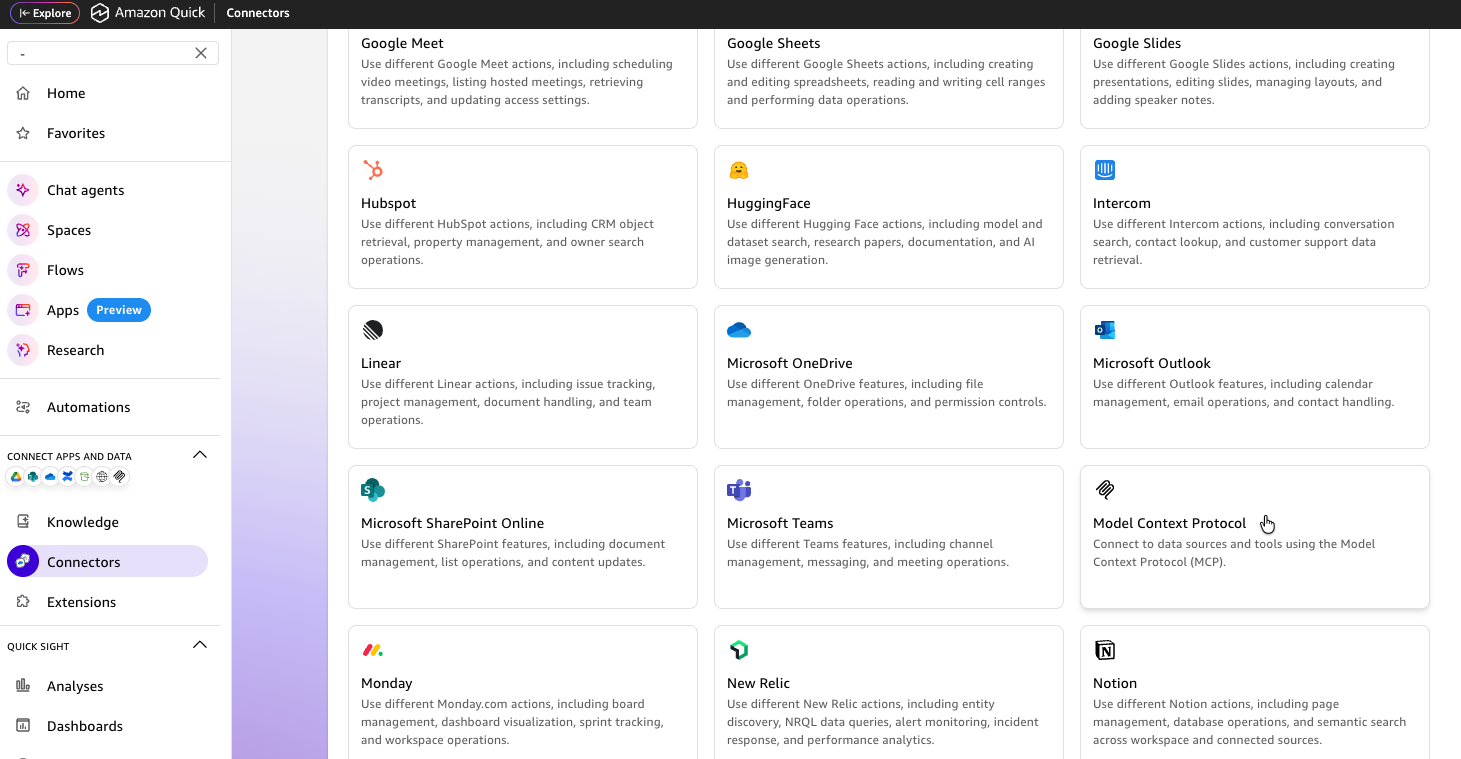The height and width of the screenshot is (759, 1461).
Task: Click the Research sidebar icon
Action: pos(23,350)
